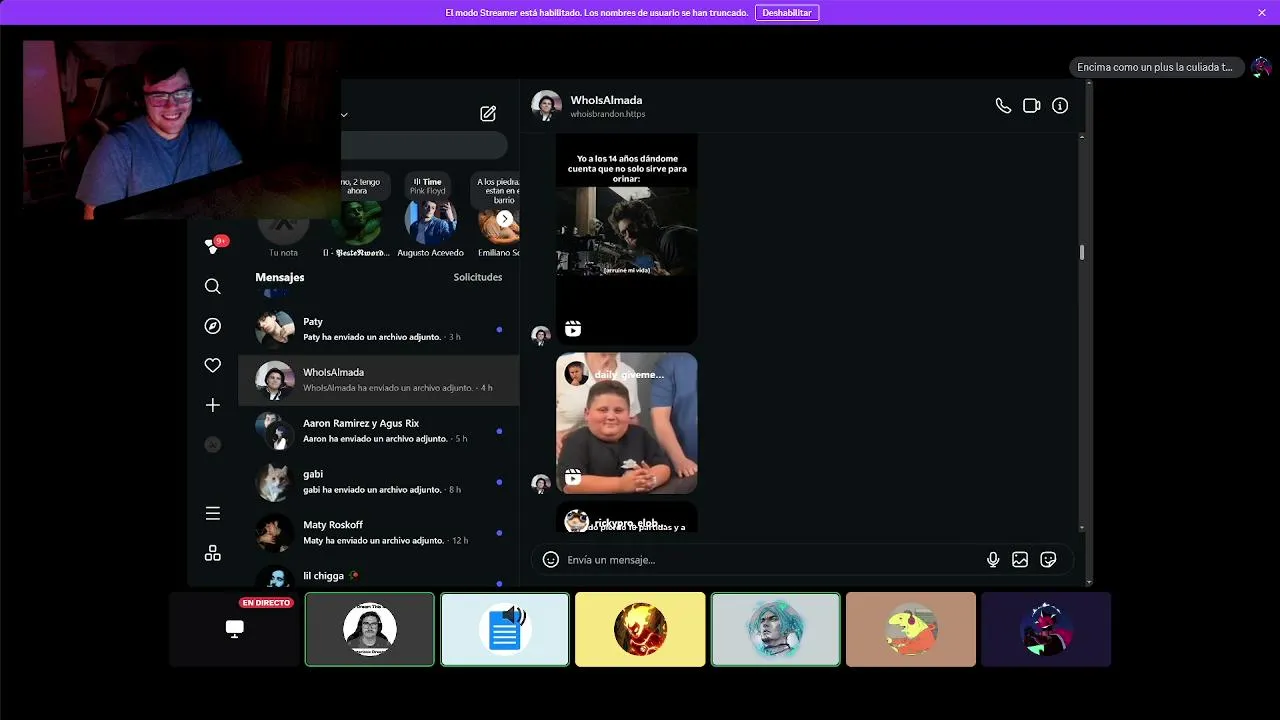1280x720 pixels.
Task: Open the Aaron Ramirez y Agus Rix chat
Action: (379, 431)
